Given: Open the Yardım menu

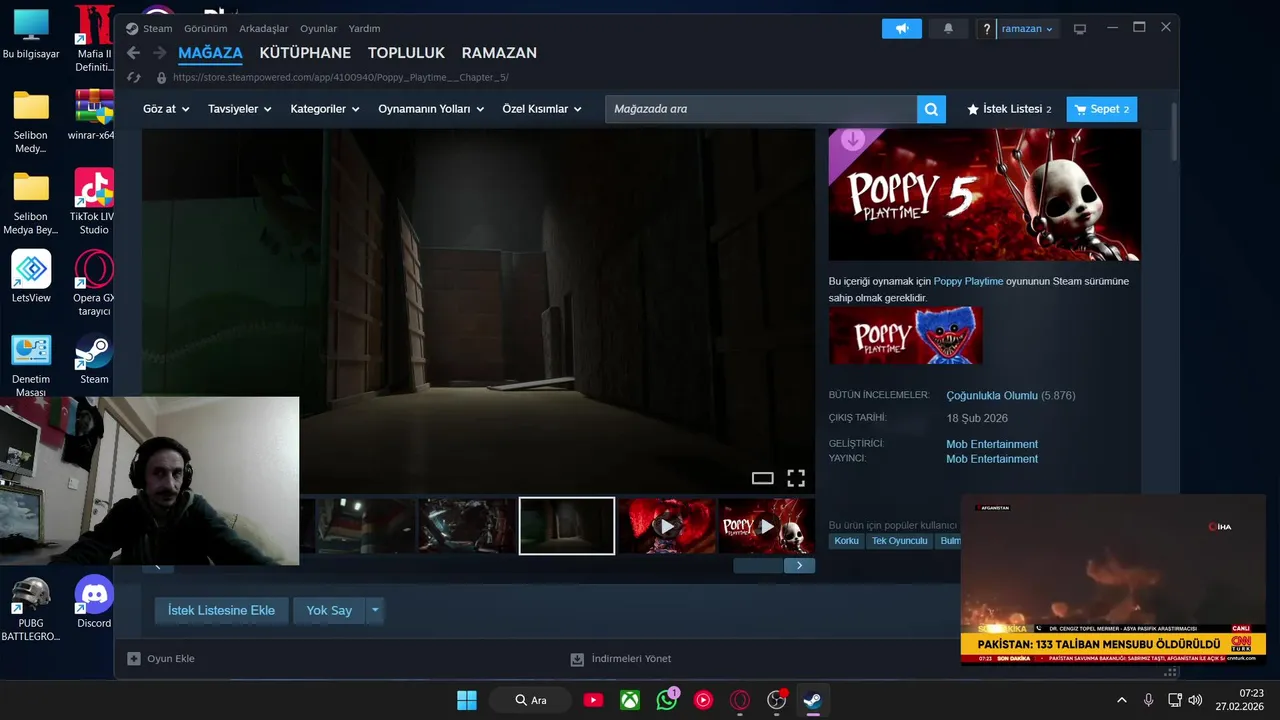Looking at the screenshot, I should 364,29.
